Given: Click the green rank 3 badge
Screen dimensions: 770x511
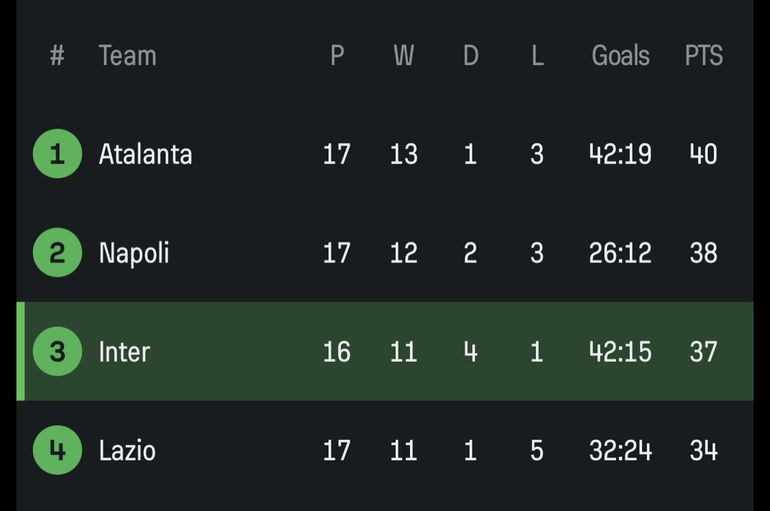Looking at the screenshot, I should pyautogui.click(x=57, y=352).
